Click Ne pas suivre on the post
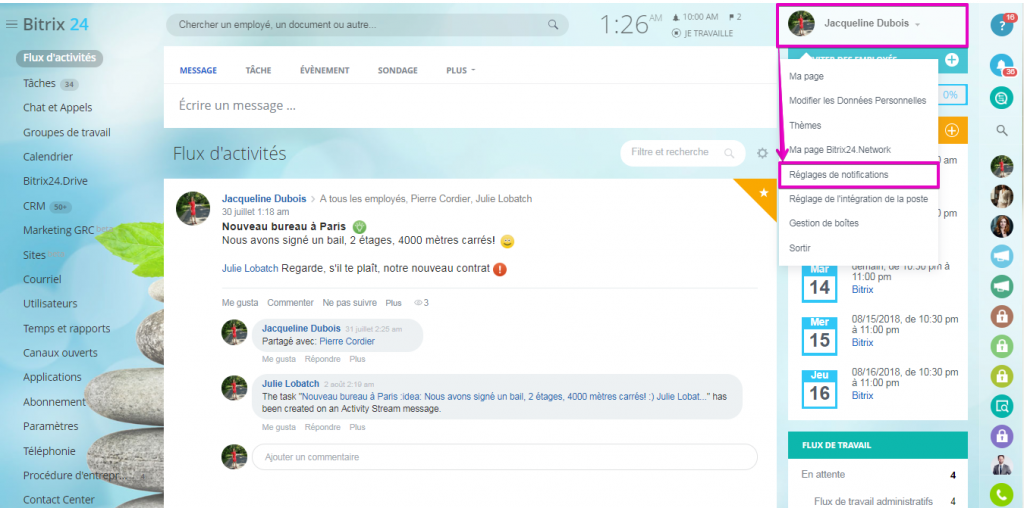Image resolution: width=1024 pixels, height=508 pixels. tap(349, 303)
